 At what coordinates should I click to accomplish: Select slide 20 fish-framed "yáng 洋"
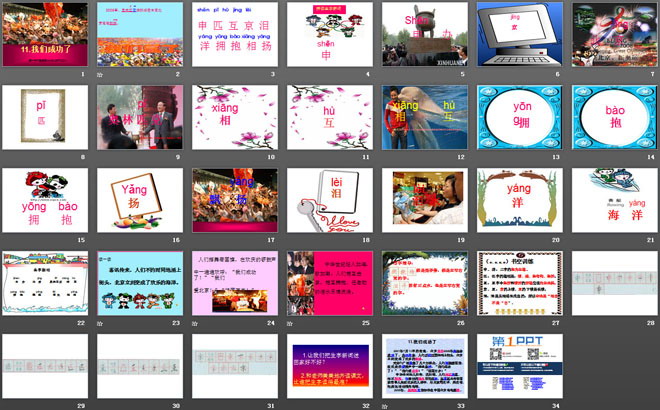click(520, 200)
